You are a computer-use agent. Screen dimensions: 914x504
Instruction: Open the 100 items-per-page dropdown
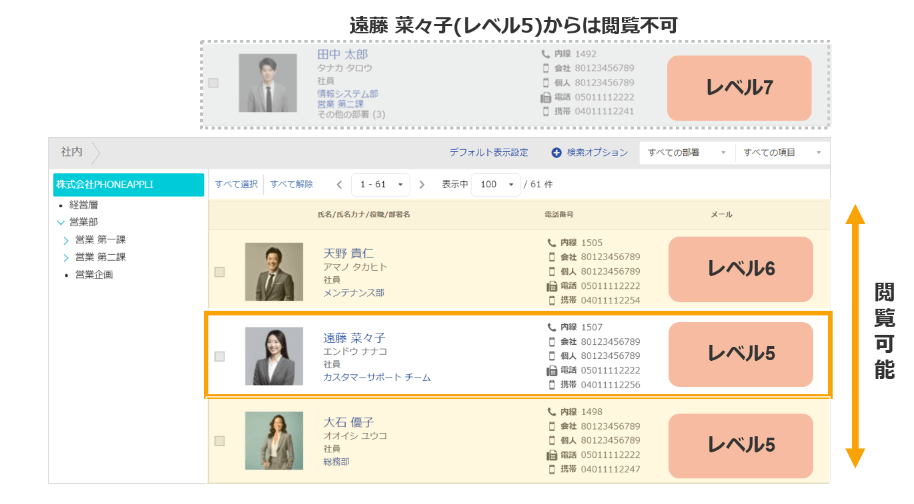495,185
